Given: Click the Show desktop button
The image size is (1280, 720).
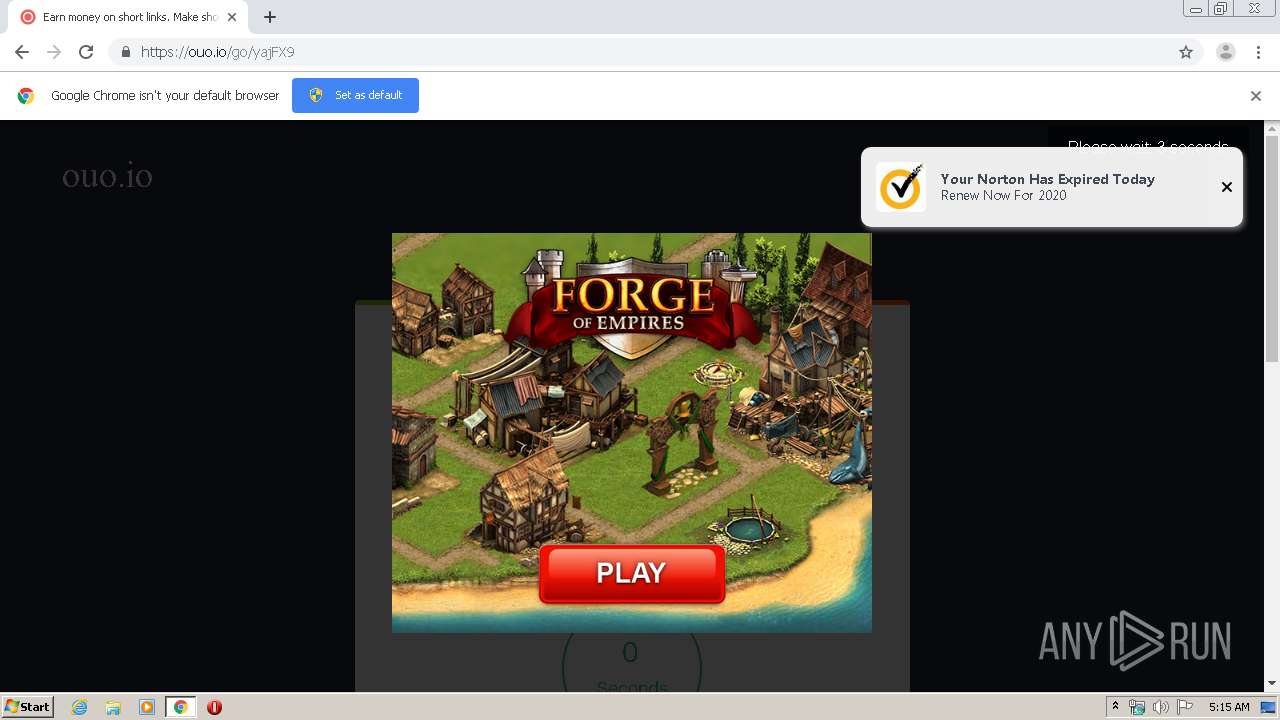Looking at the screenshot, I should tap(1269, 707).
